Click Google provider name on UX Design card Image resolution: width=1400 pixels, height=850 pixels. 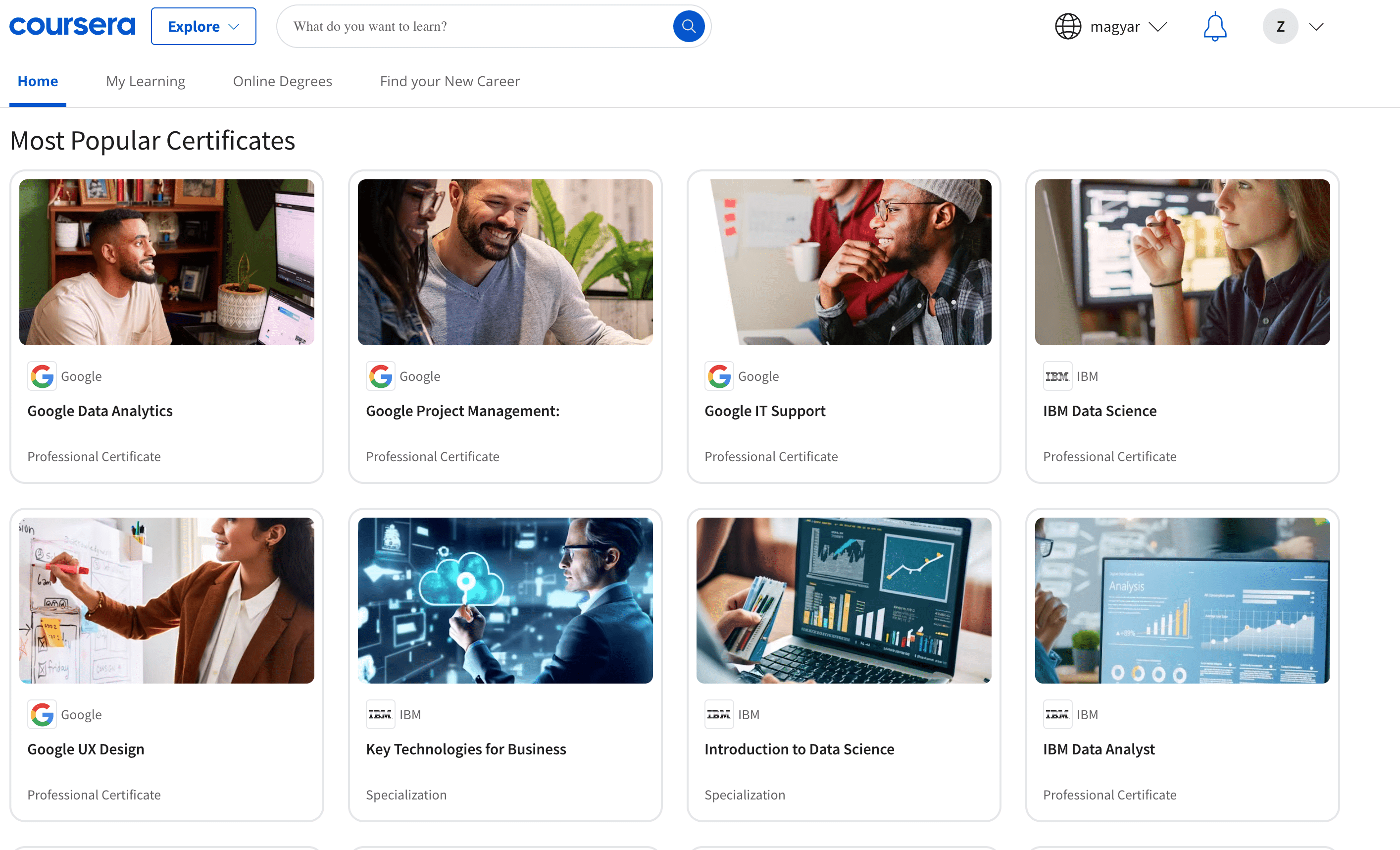81,715
